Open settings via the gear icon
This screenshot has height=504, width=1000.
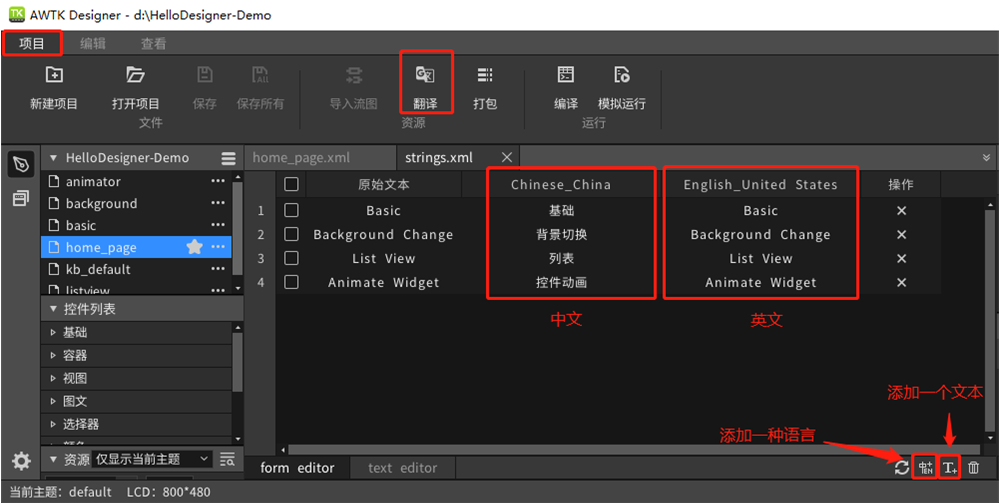(21, 460)
